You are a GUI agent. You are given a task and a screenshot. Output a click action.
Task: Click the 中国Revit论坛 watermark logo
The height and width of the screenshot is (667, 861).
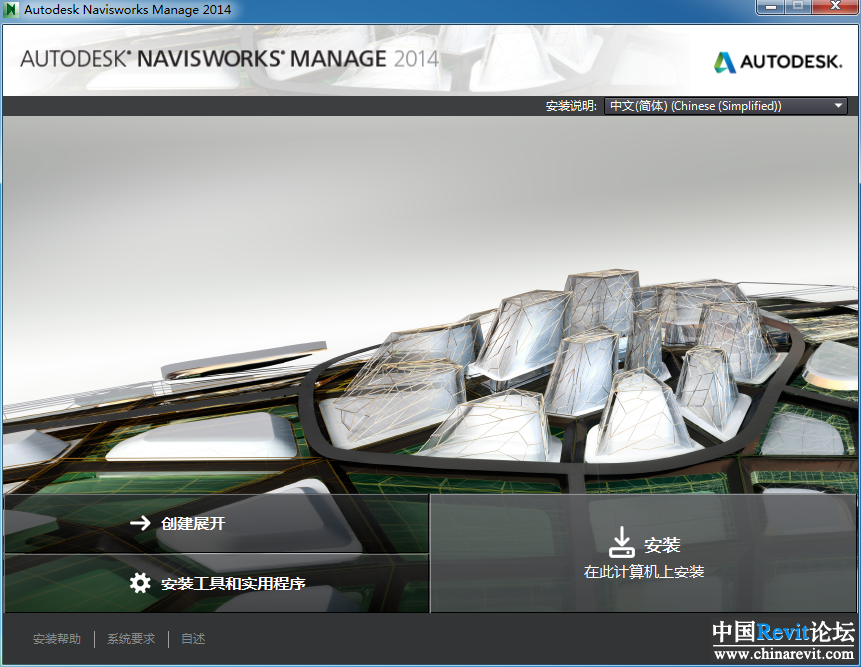point(782,633)
